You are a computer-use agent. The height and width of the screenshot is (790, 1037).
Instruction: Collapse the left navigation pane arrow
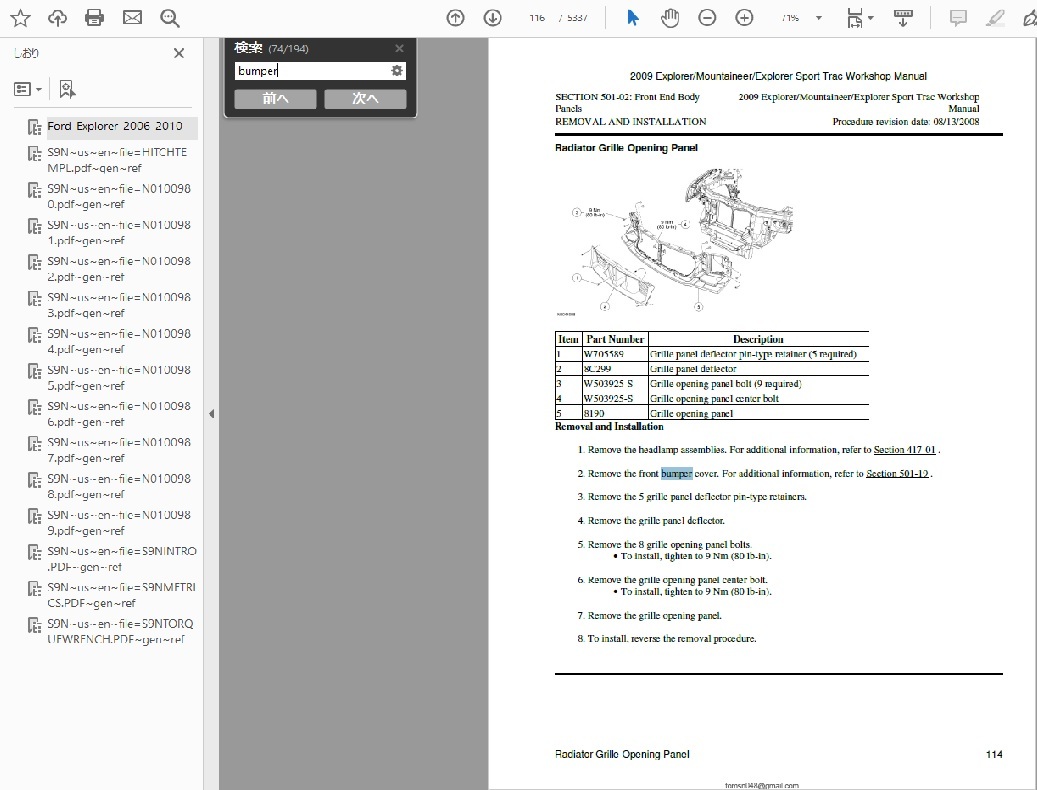212,414
